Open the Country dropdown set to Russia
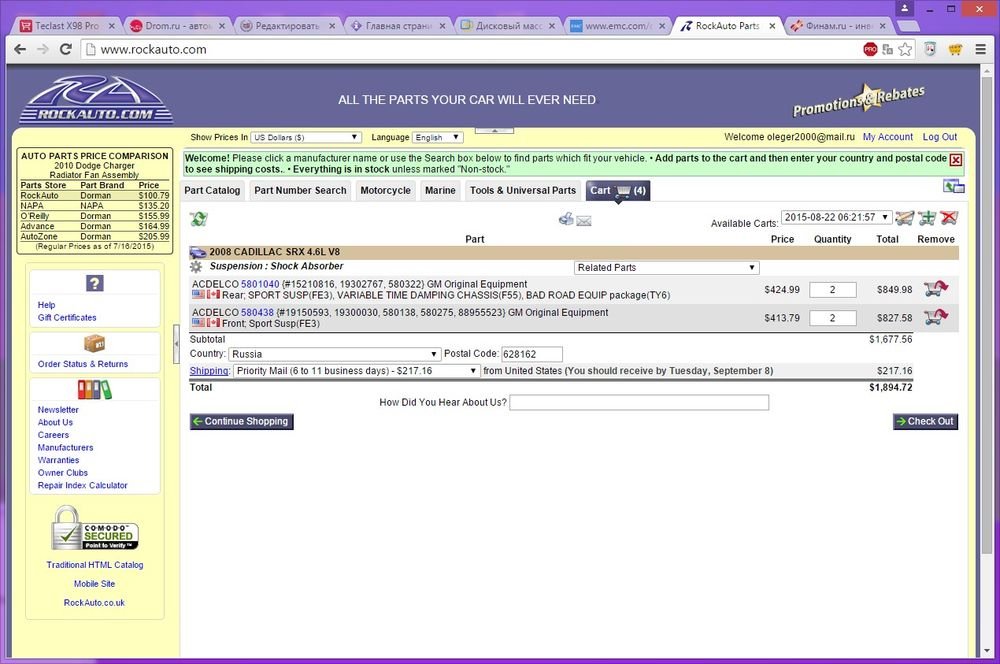The width and height of the screenshot is (1000, 664). pos(334,354)
